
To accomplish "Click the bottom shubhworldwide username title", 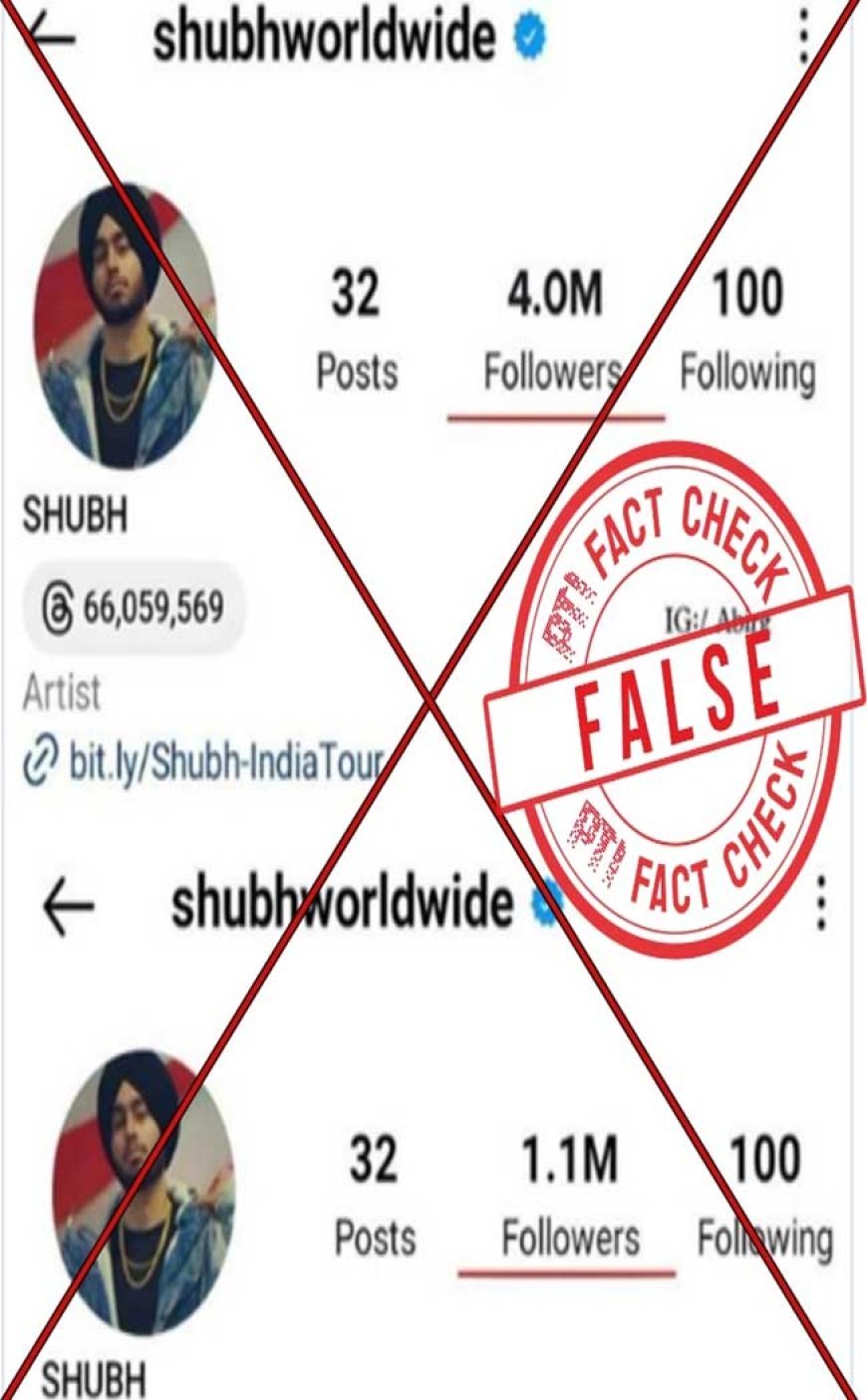I will coord(342,903).
